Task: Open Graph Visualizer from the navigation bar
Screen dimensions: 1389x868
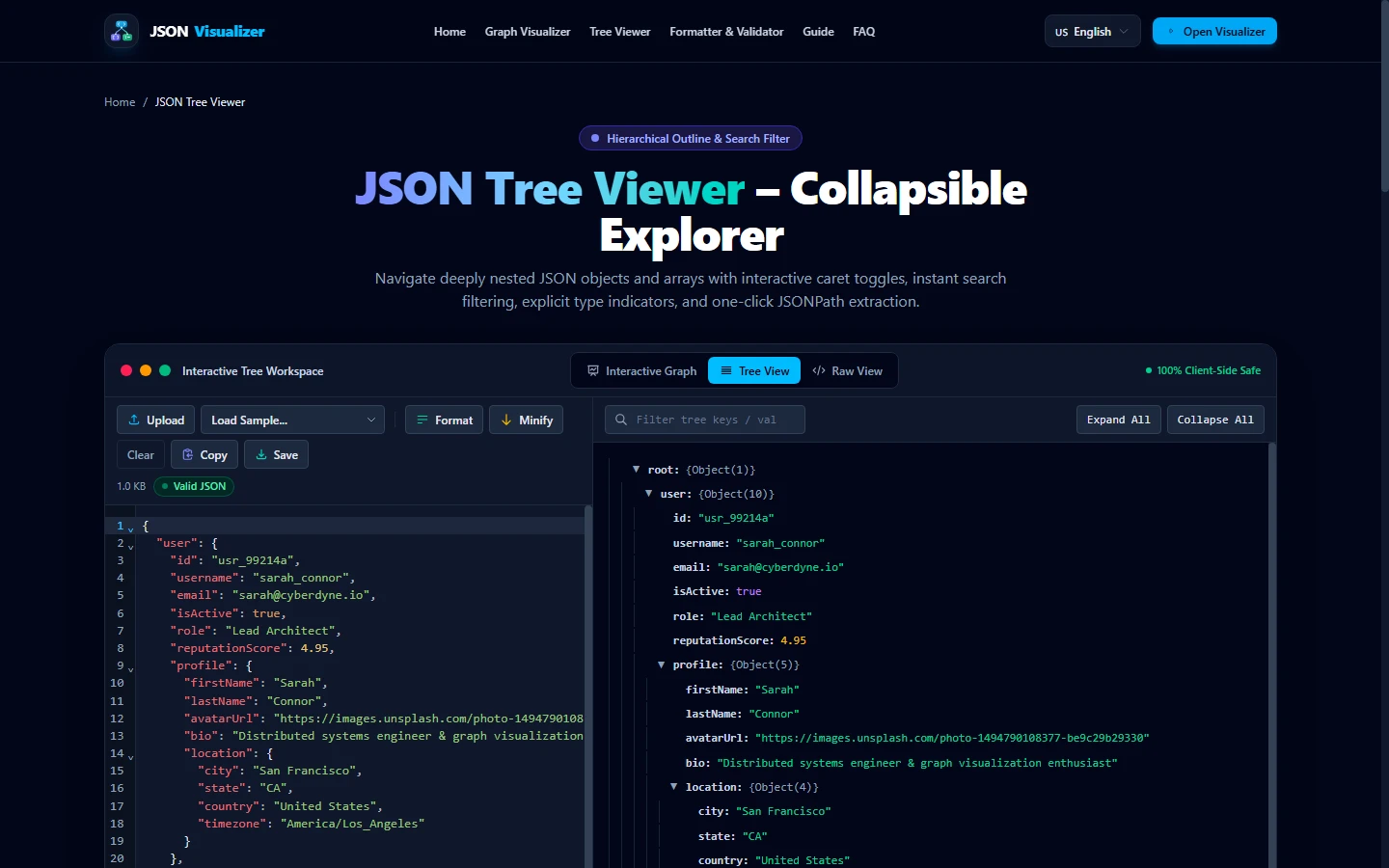Action: [528, 32]
